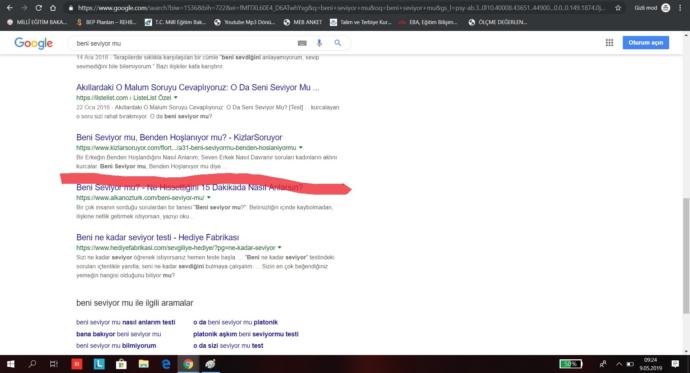Open the MEB ANKET bookmark
The image size is (690, 373).
coord(303,22)
